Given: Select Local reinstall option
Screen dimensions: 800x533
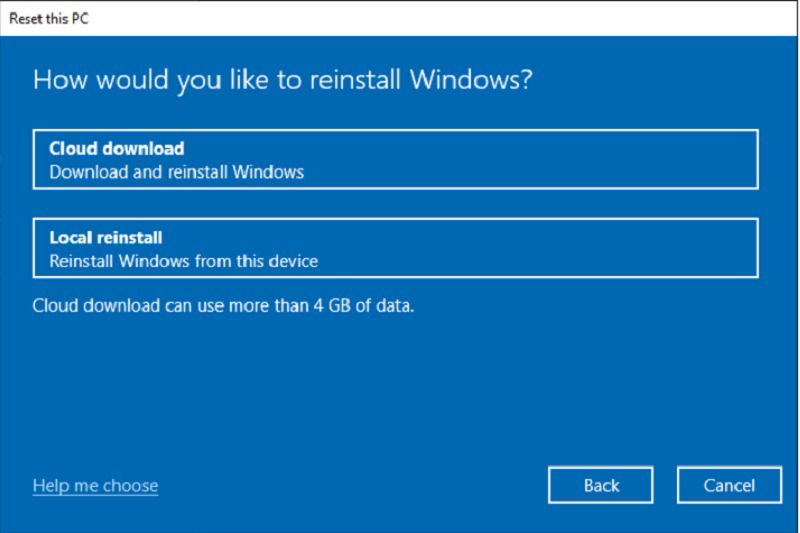Looking at the screenshot, I should (x=395, y=248).
